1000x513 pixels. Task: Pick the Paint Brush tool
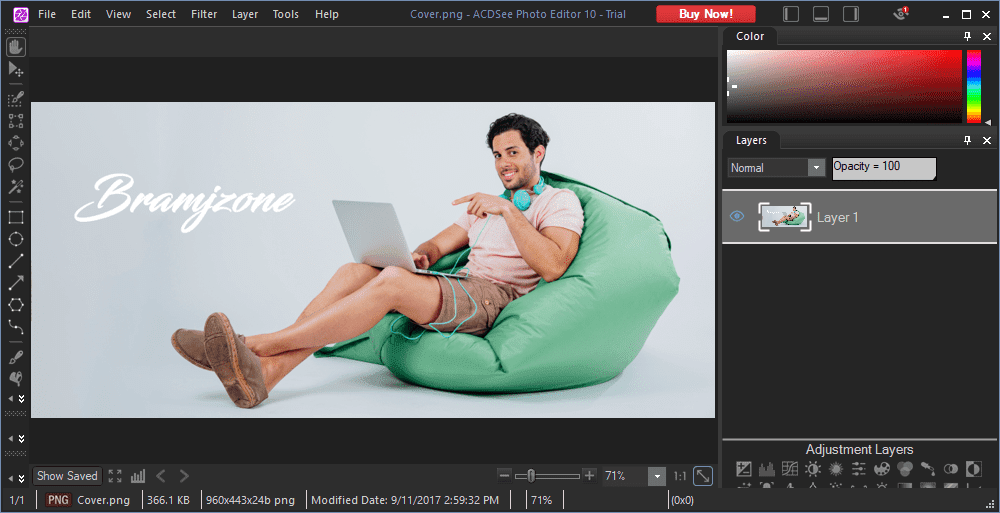(x=16, y=357)
